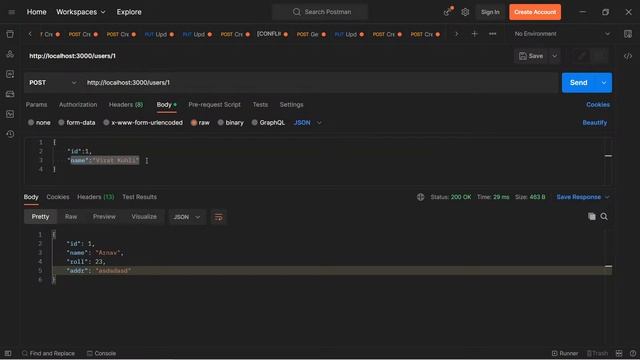The width and height of the screenshot is (640, 360).
Task: Click the network globe icon beside Status
Action: click(420, 197)
